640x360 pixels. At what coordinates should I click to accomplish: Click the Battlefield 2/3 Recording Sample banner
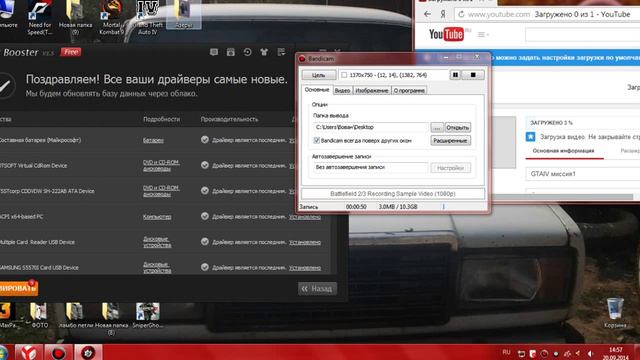(x=393, y=194)
